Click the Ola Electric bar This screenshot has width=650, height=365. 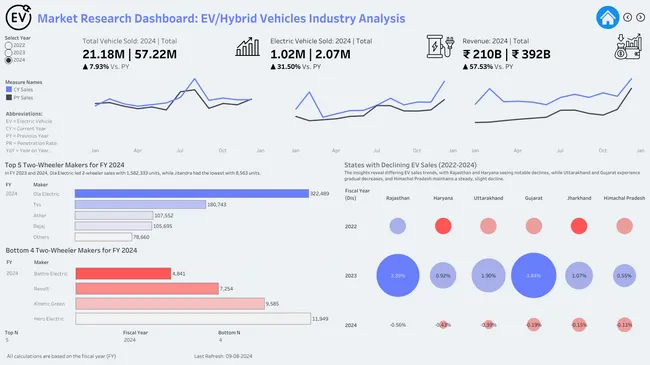192,194
